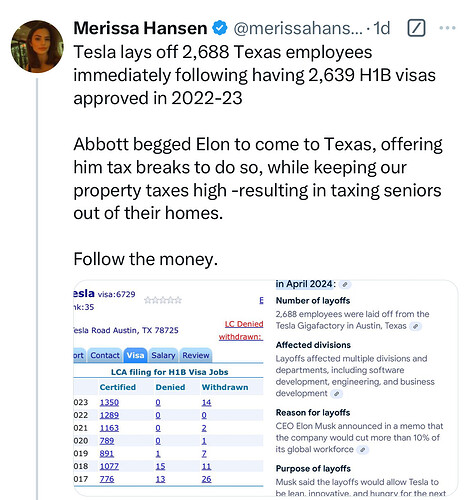The width and height of the screenshot is (468, 500).
Task: Open the Review tab
Action: tap(196, 355)
